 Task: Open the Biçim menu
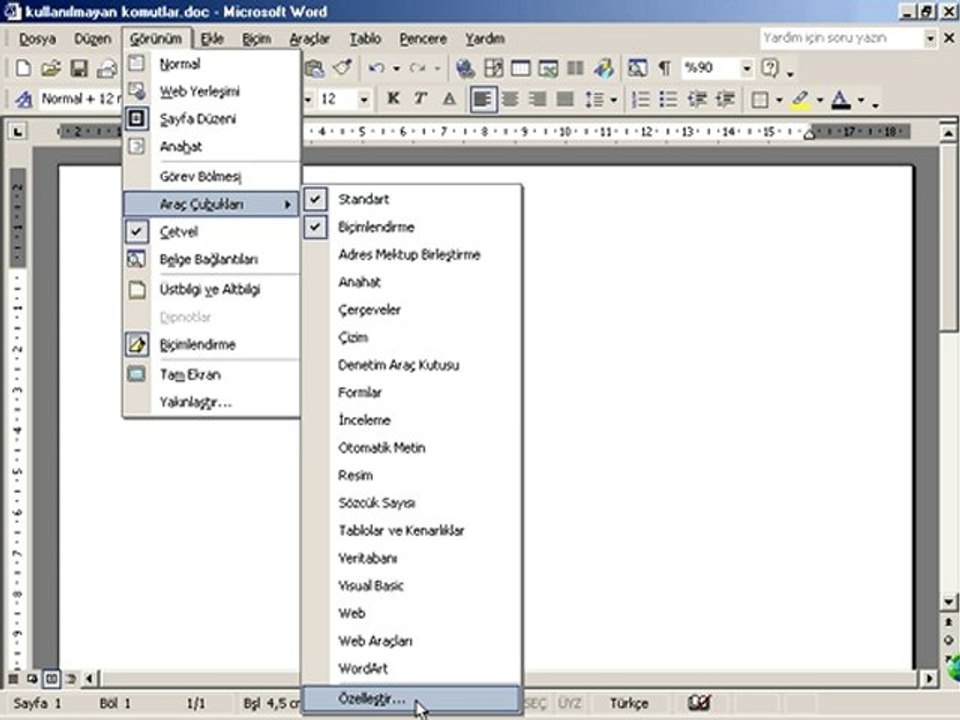pyautogui.click(x=256, y=39)
